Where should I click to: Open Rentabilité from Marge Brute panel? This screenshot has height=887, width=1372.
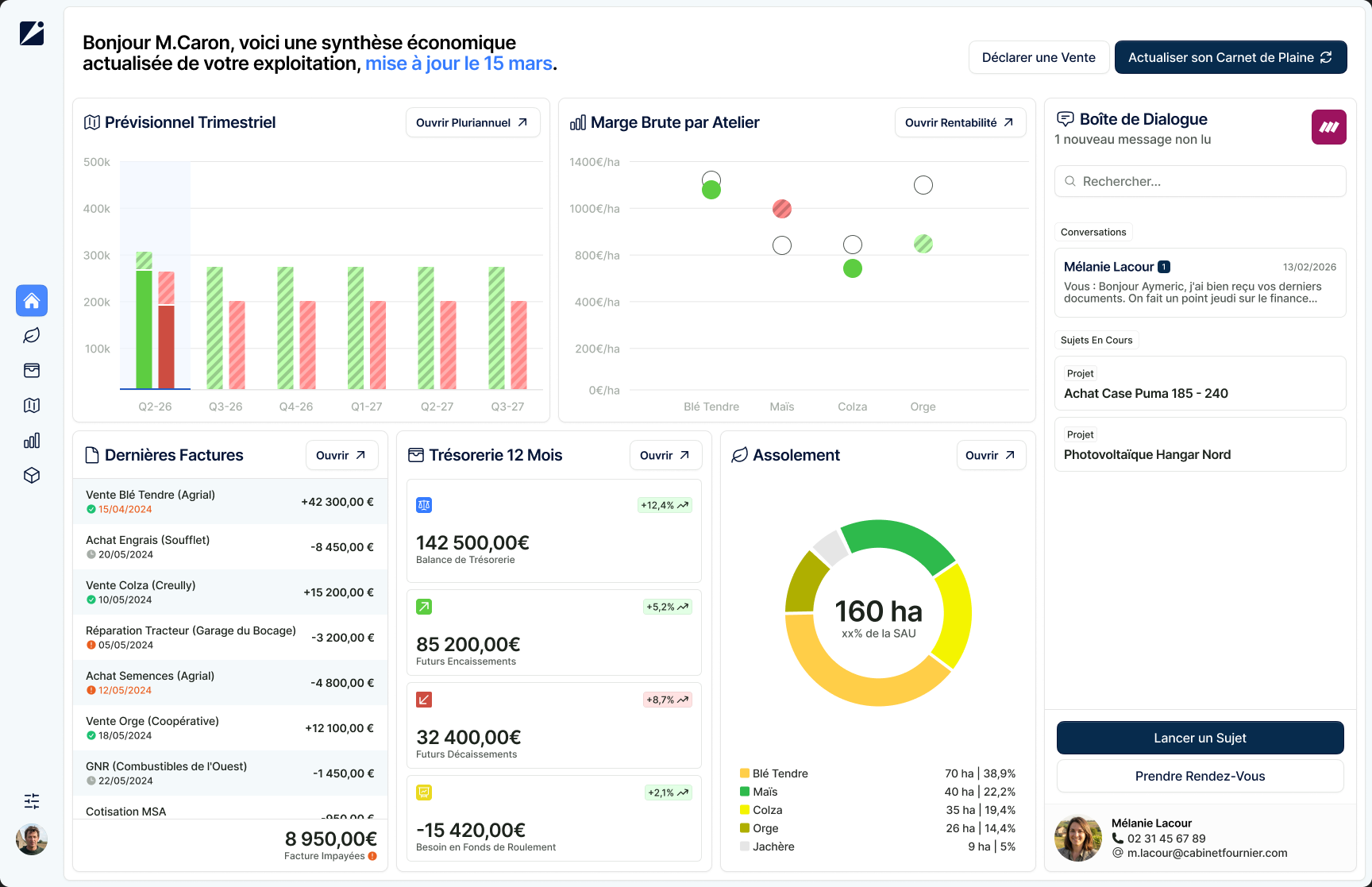coord(961,122)
